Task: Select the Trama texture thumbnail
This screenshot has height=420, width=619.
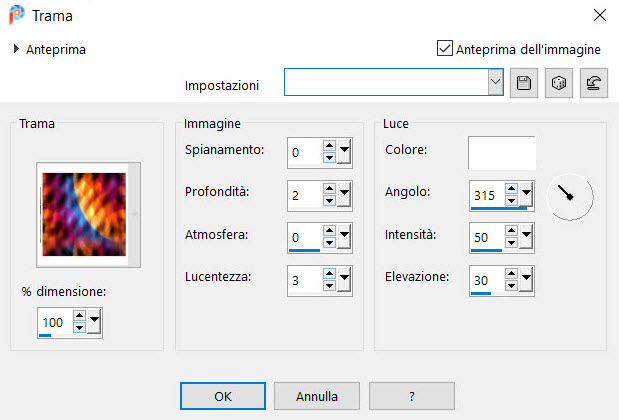Action: point(84,214)
